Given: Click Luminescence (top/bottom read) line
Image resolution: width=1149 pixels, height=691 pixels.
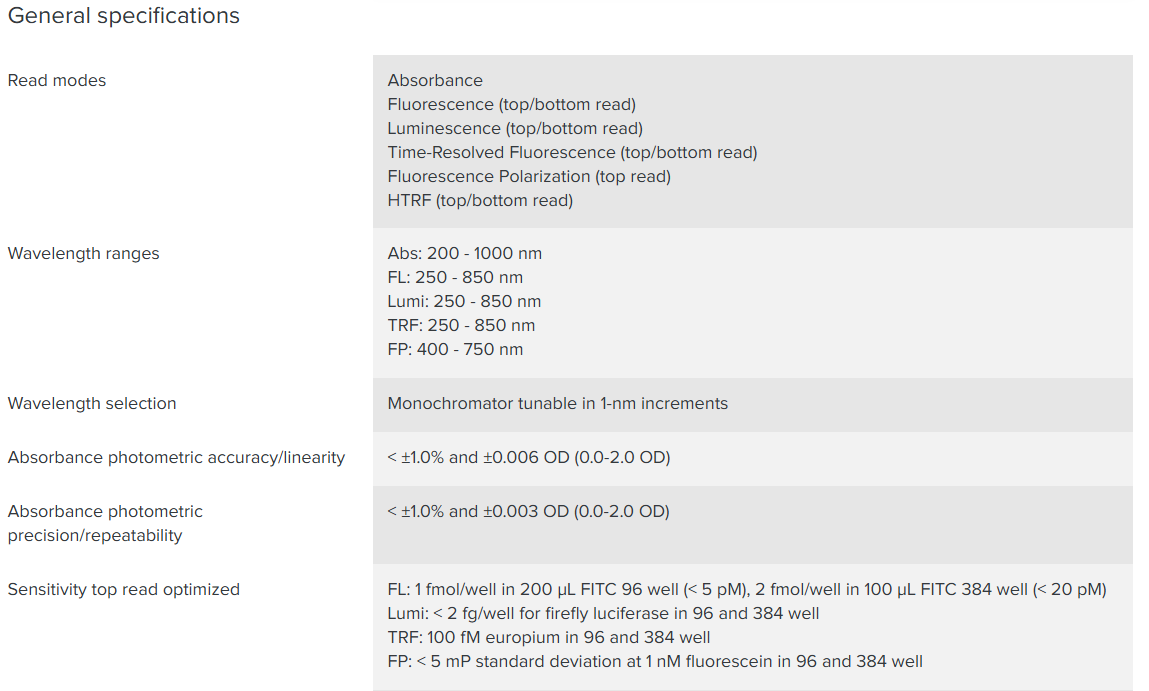Looking at the screenshot, I should pyautogui.click(x=515, y=129).
